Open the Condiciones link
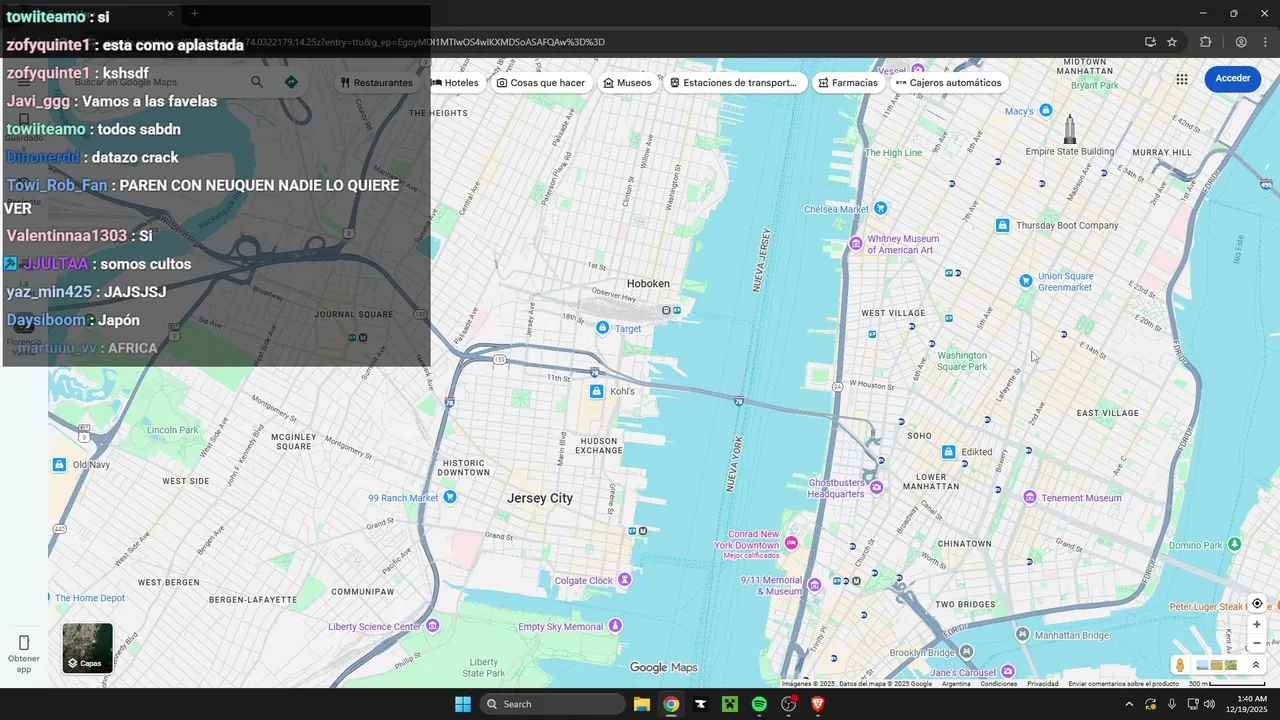 coord(998,684)
